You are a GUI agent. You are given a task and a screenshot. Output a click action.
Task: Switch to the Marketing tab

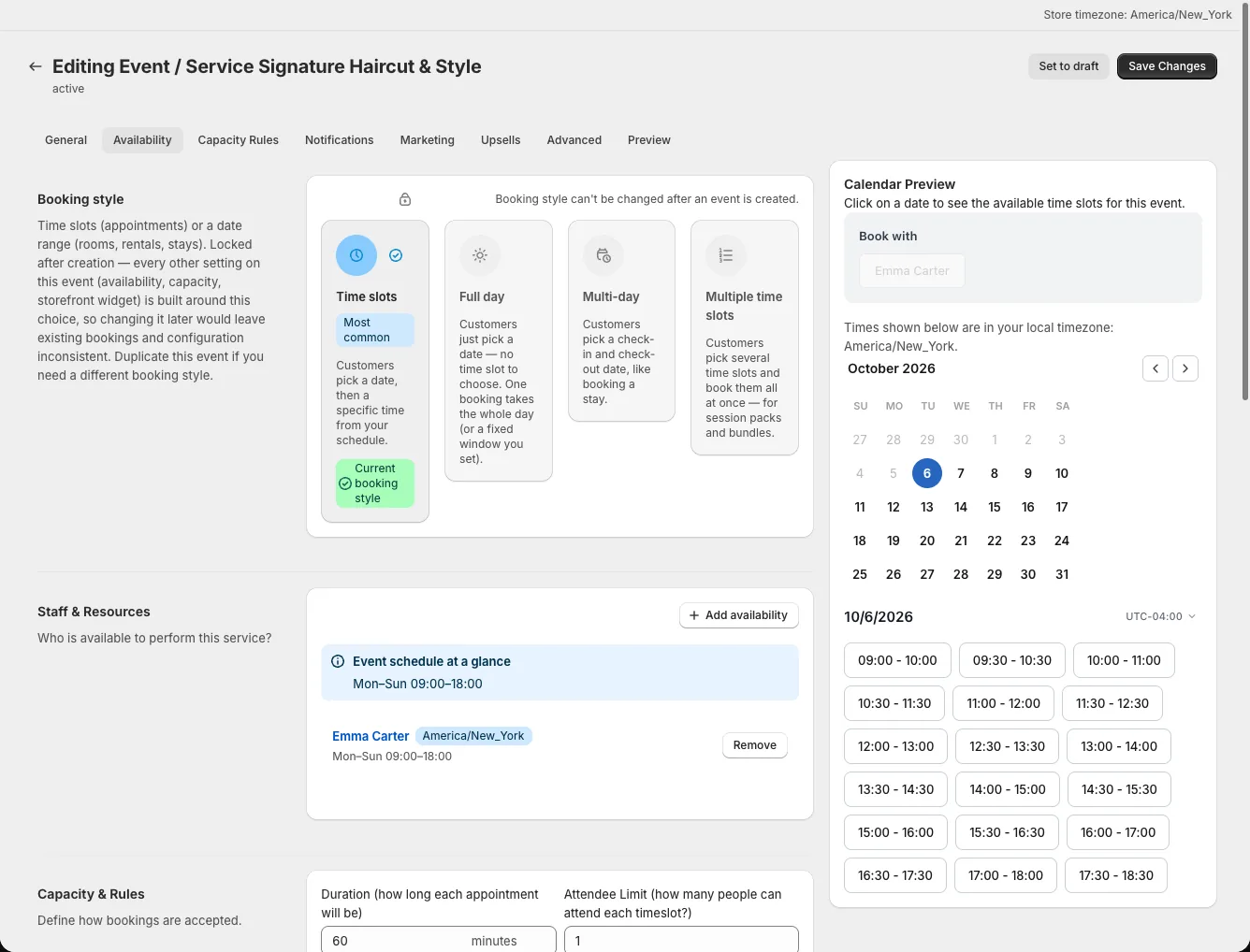(428, 140)
